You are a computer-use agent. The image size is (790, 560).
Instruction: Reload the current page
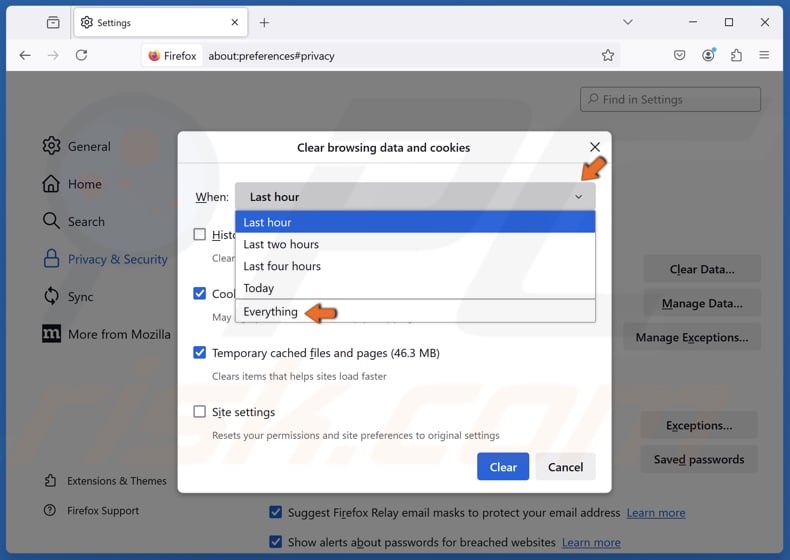pyautogui.click(x=82, y=55)
